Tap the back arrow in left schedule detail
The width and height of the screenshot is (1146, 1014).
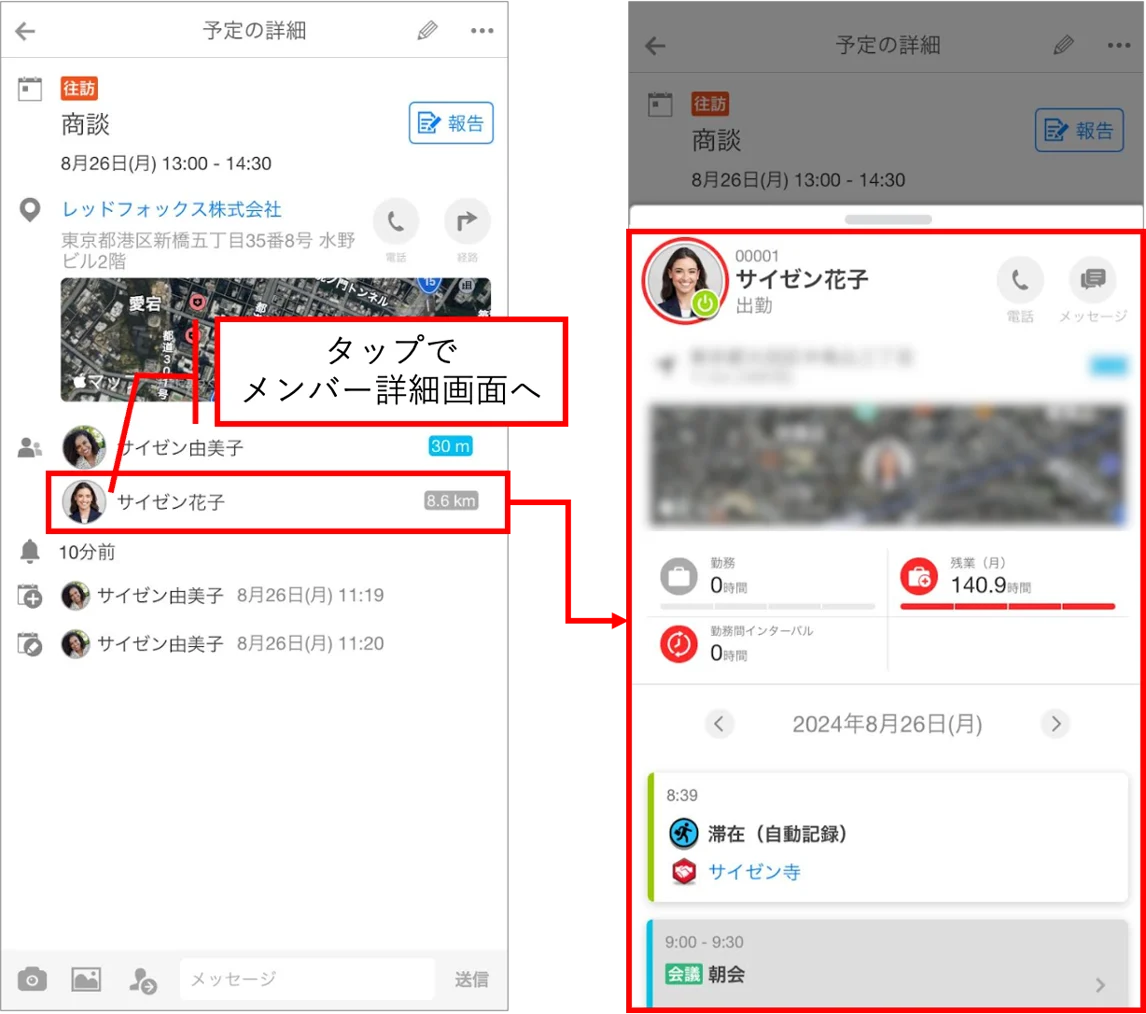[x=26, y=31]
